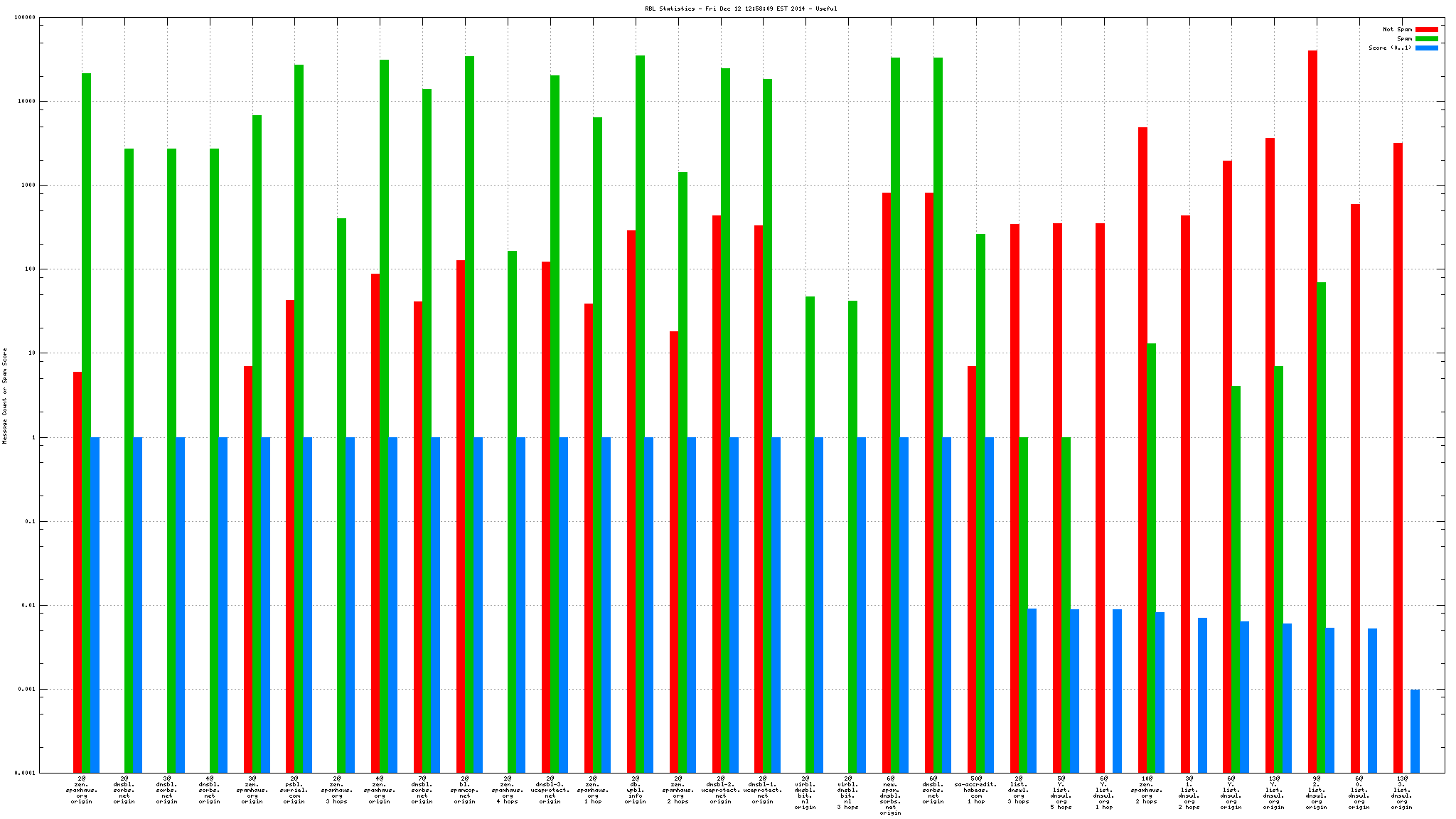Click the green Spam legend swatch
This screenshot has width=1456, height=819.
tap(1426, 39)
